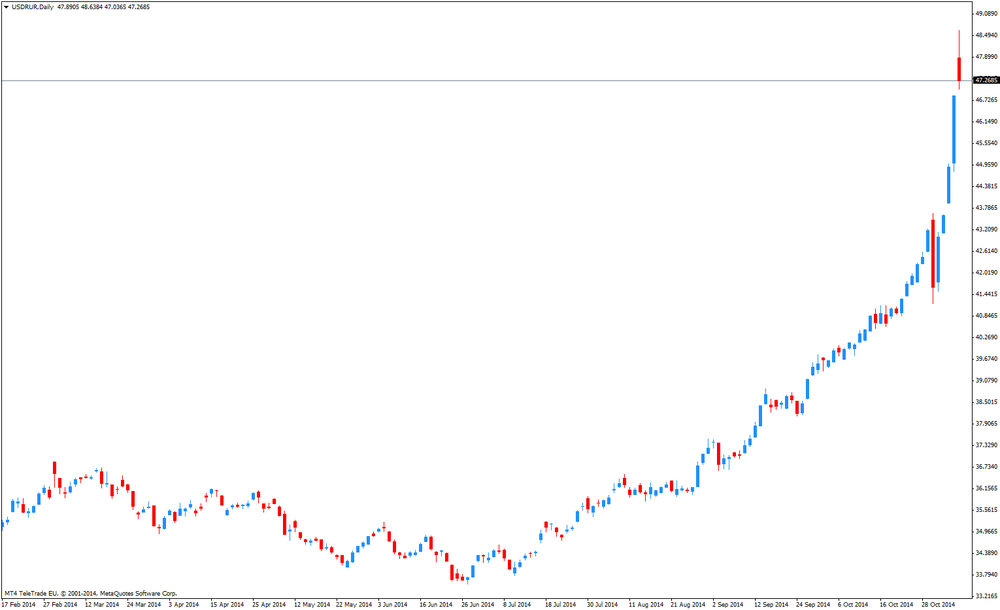Click date label 12 Sep 2014

(771, 604)
